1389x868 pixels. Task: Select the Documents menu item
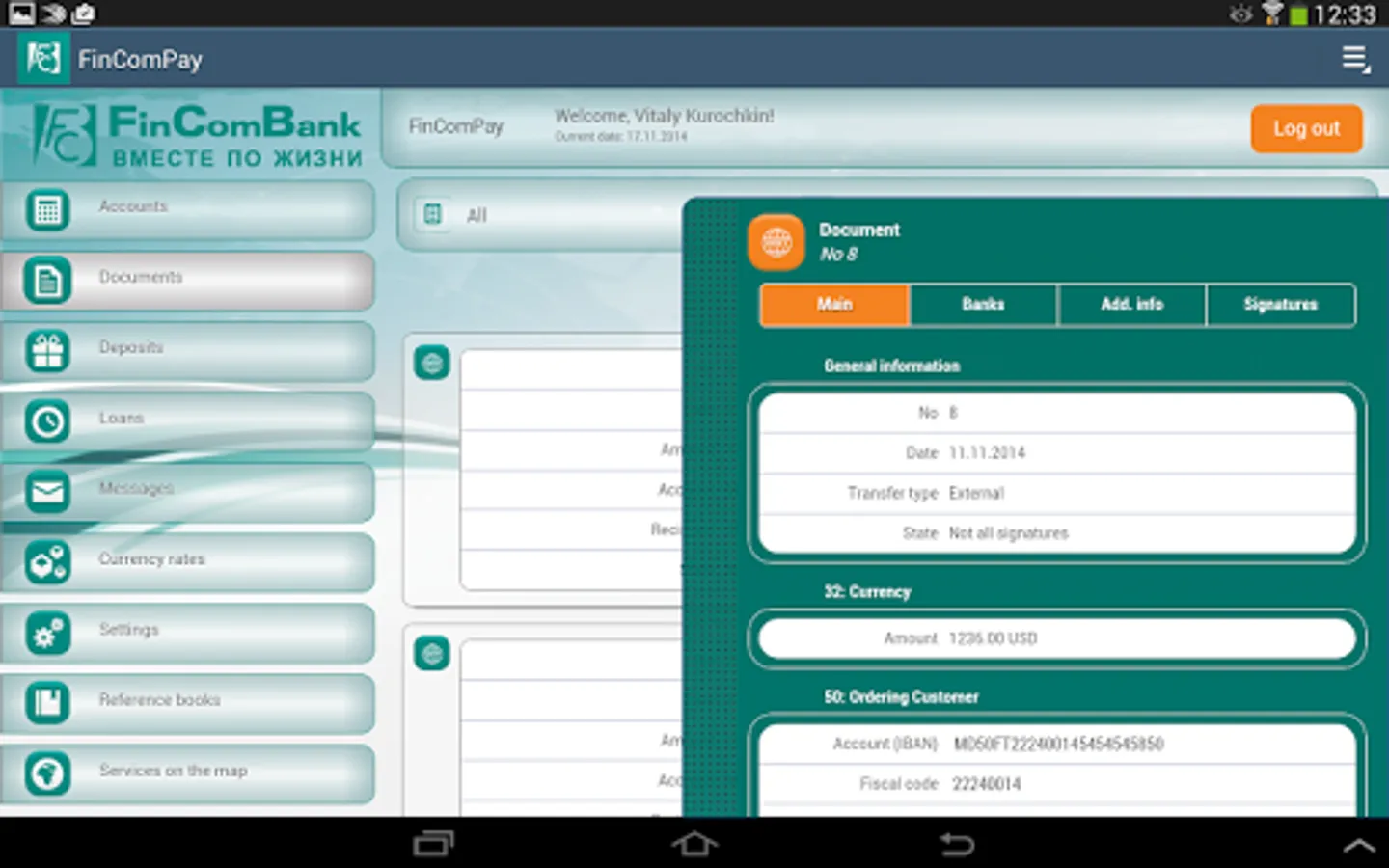[x=187, y=281]
